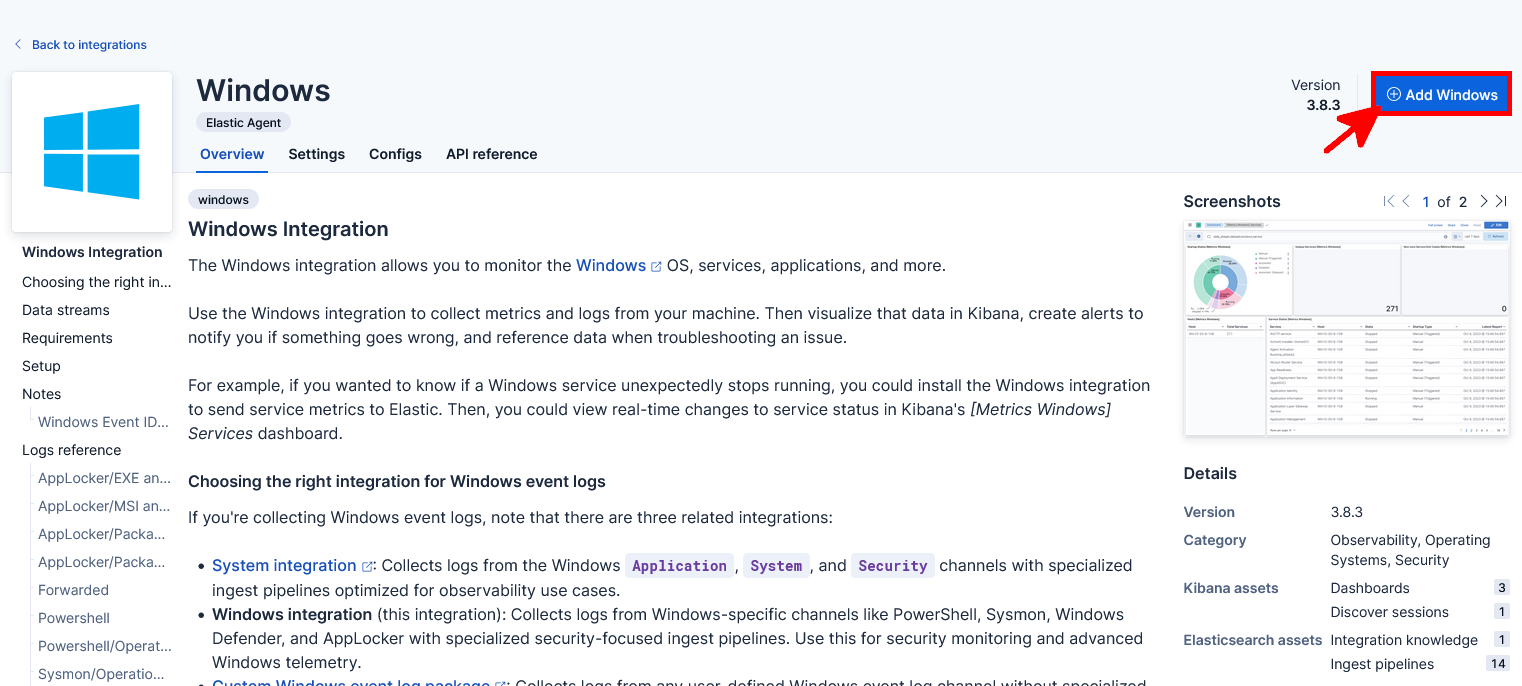The width and height of the screenshot is (1522, 686).
Task: Select Powershell in the sidebar
Action: coord(74,619)
